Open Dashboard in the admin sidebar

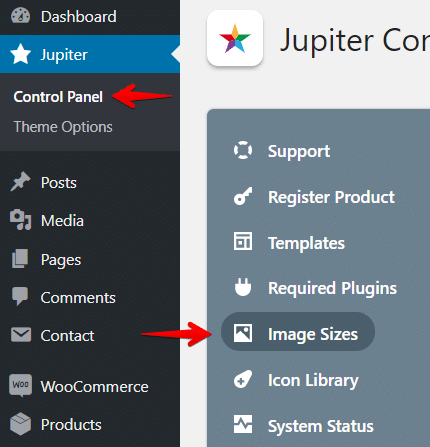click(79, 17)
